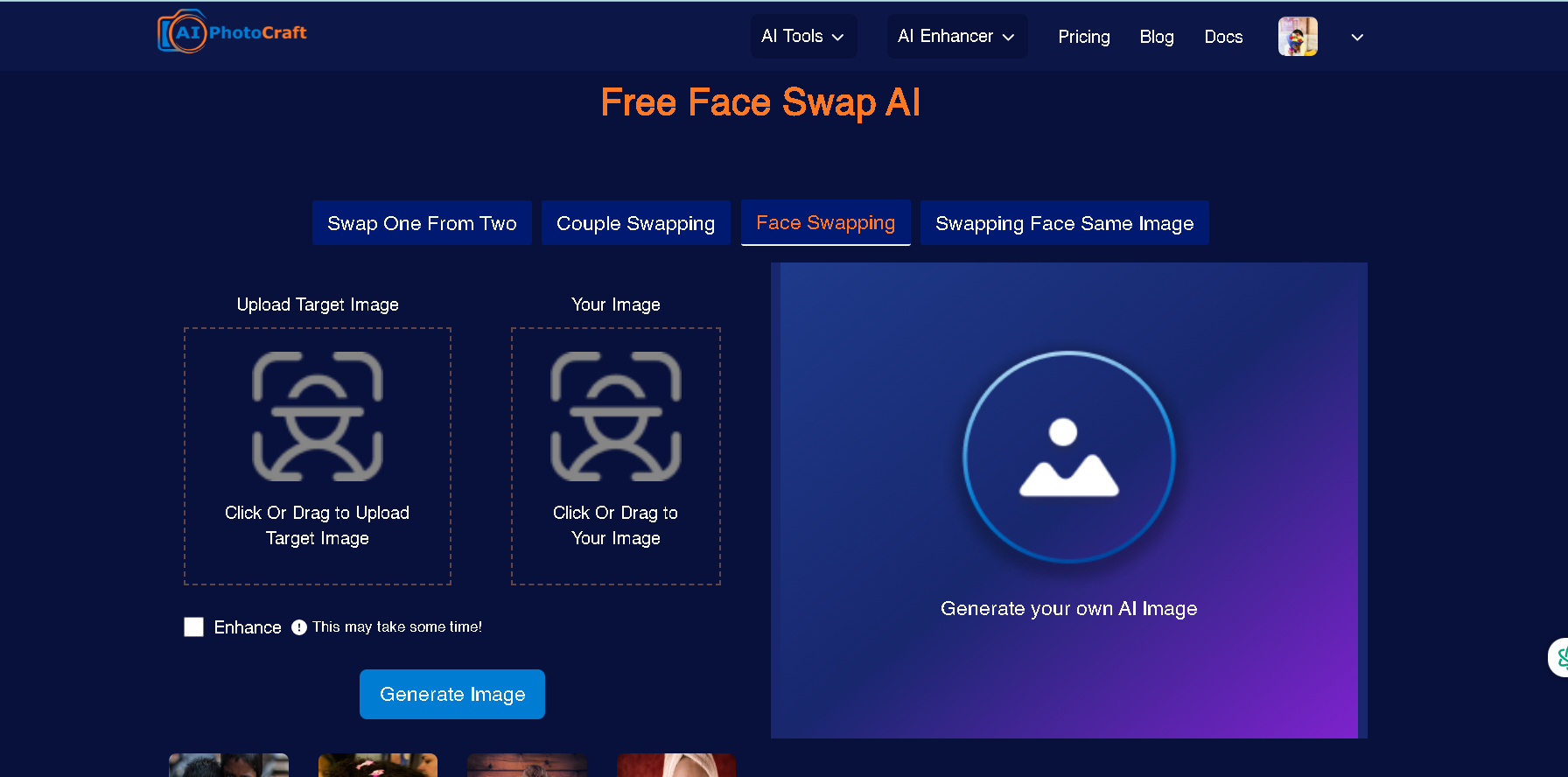Switch to Swapping Face Same Image tab

[x=1064, y=223]
